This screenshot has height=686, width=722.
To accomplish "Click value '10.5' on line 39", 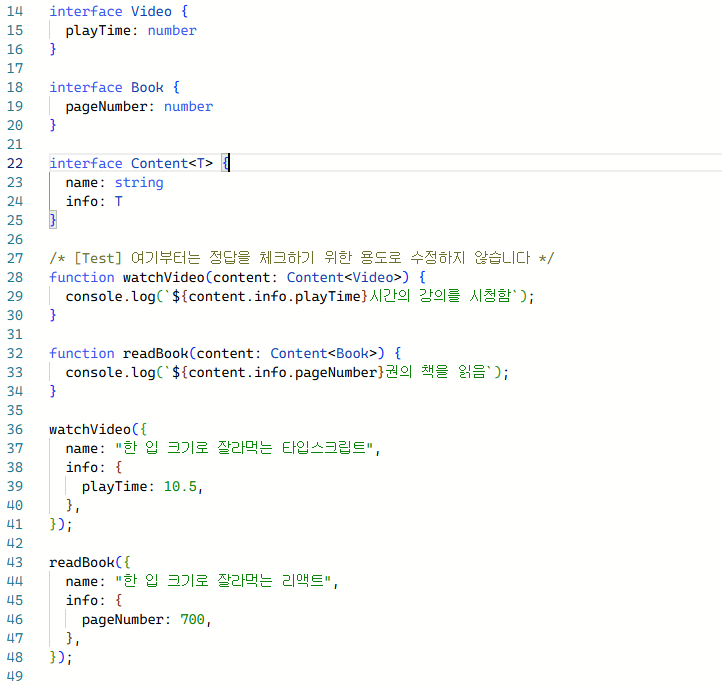I will point(180,486).
